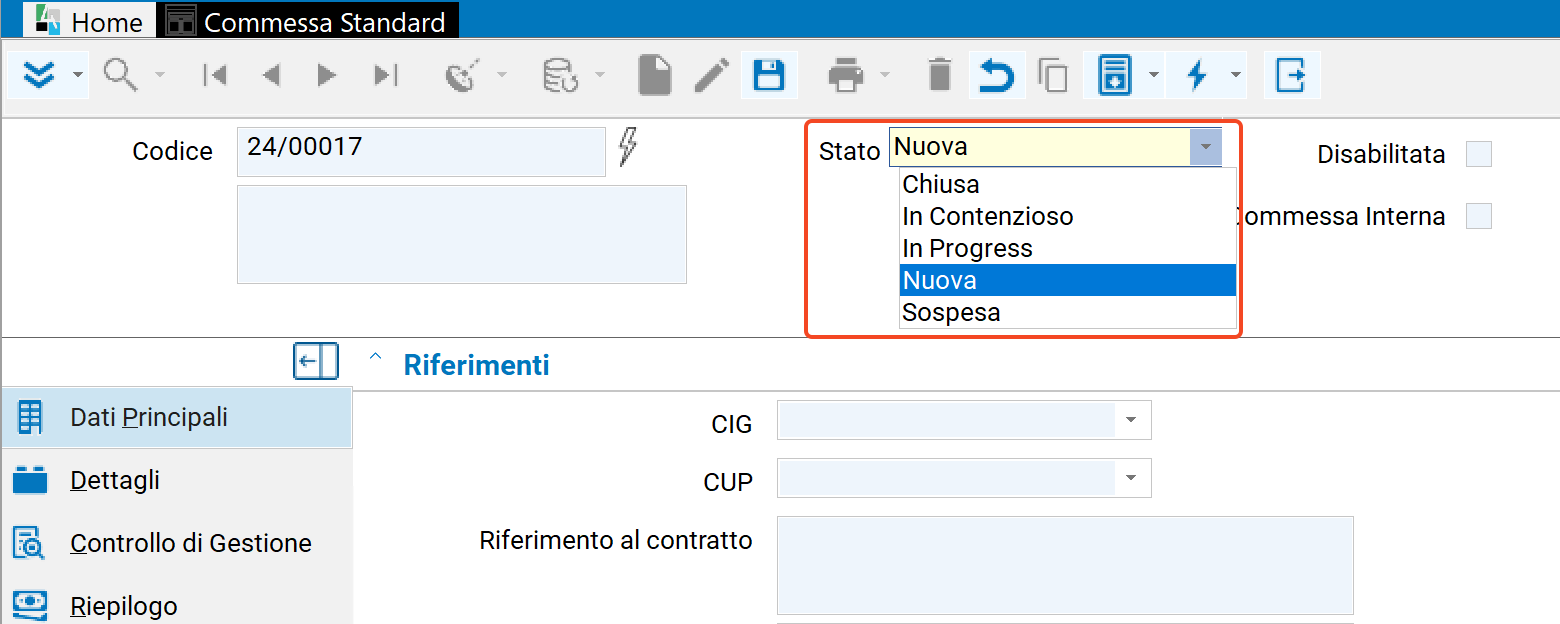Click the Riferimento al contratto text box
Screen dimensions: 1560x624
click(x=1065, y=565)
